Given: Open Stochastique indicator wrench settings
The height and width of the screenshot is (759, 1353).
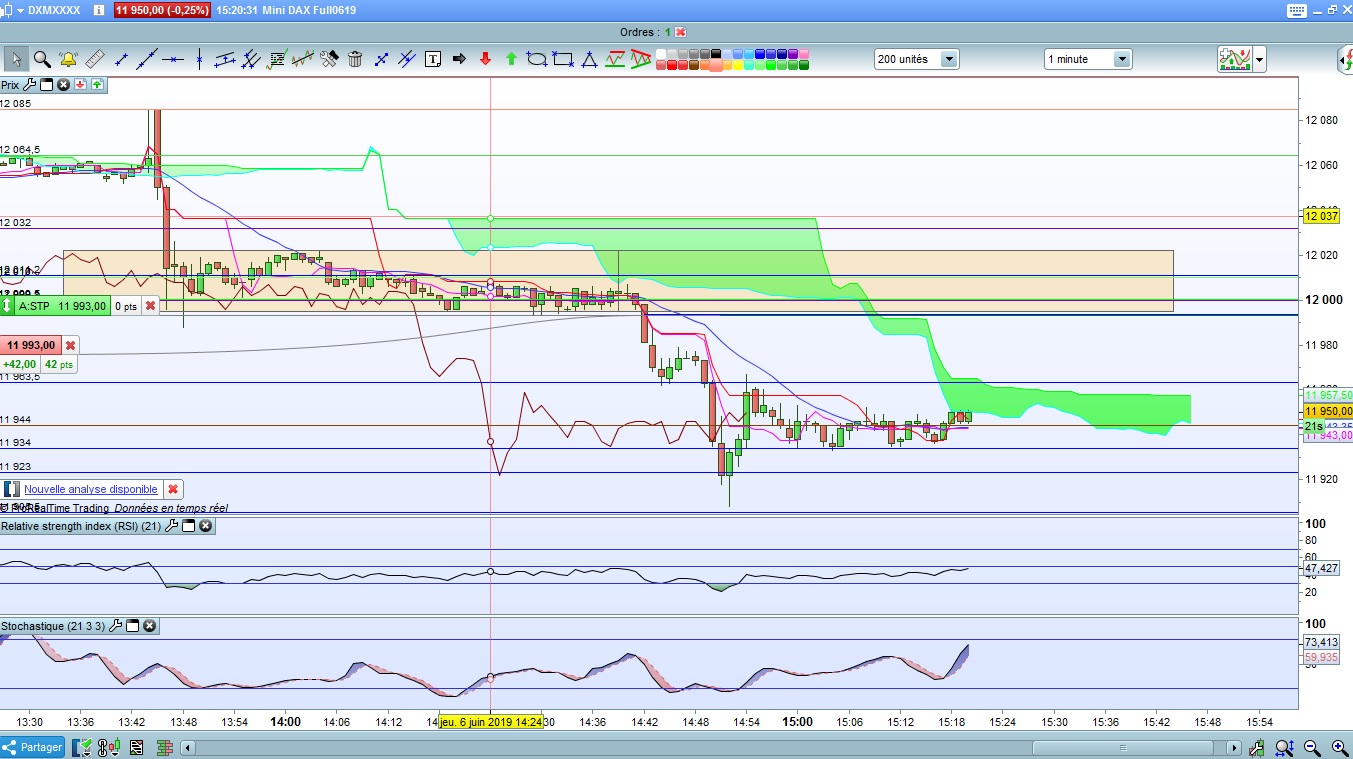Looking at the screenshot, I should pos(115,626).
